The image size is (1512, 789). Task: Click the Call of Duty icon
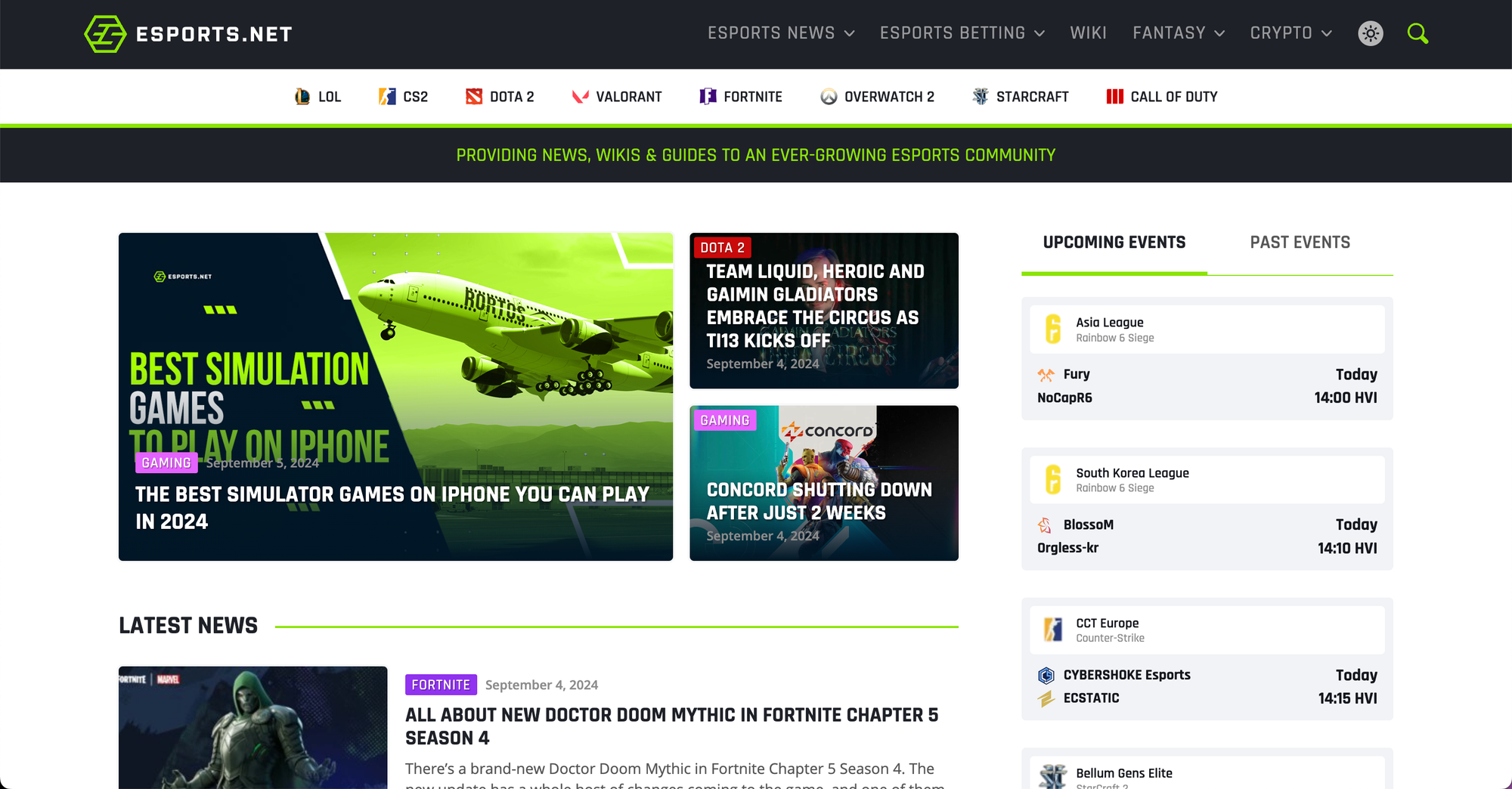tap(1114, 97)
